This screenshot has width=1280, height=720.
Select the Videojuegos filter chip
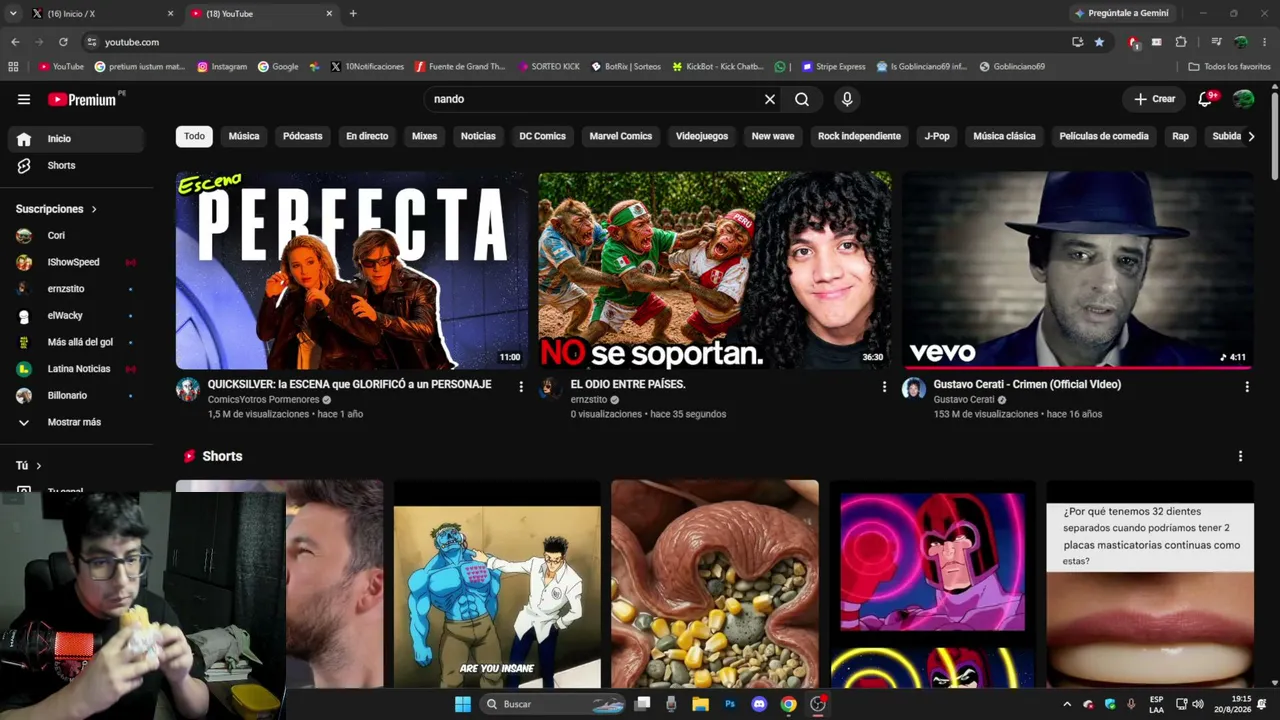702,136
